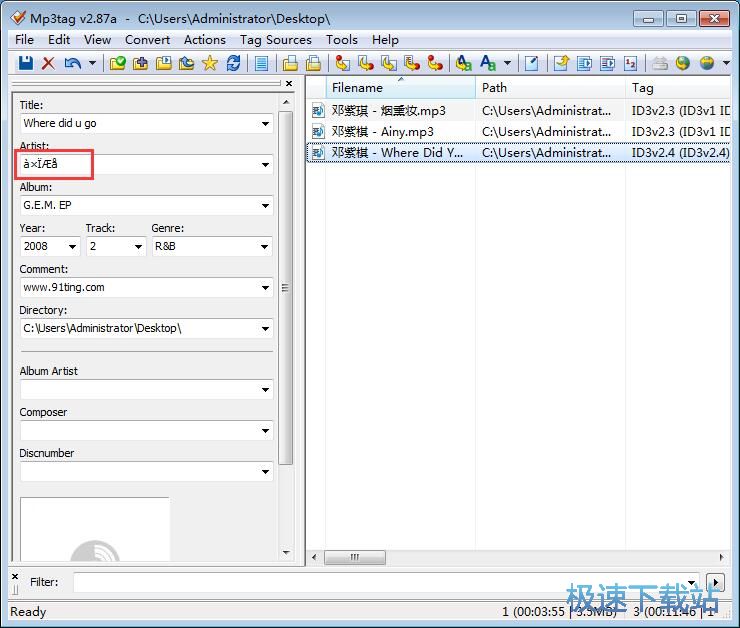Click the Text file - Tag convert icon
The width and height of the screenshot is (740, 628).
coord(412,63)
